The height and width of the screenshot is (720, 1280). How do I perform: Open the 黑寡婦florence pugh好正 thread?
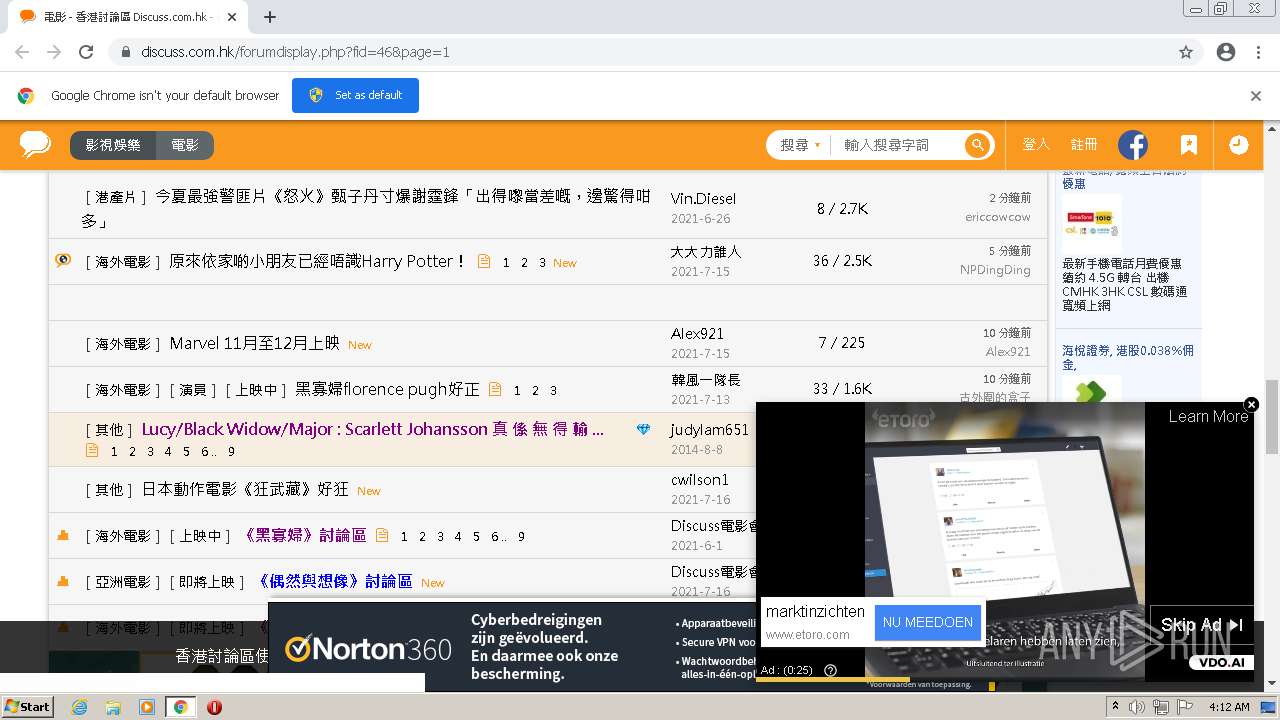pyautogui.click(x=387, y=389)
